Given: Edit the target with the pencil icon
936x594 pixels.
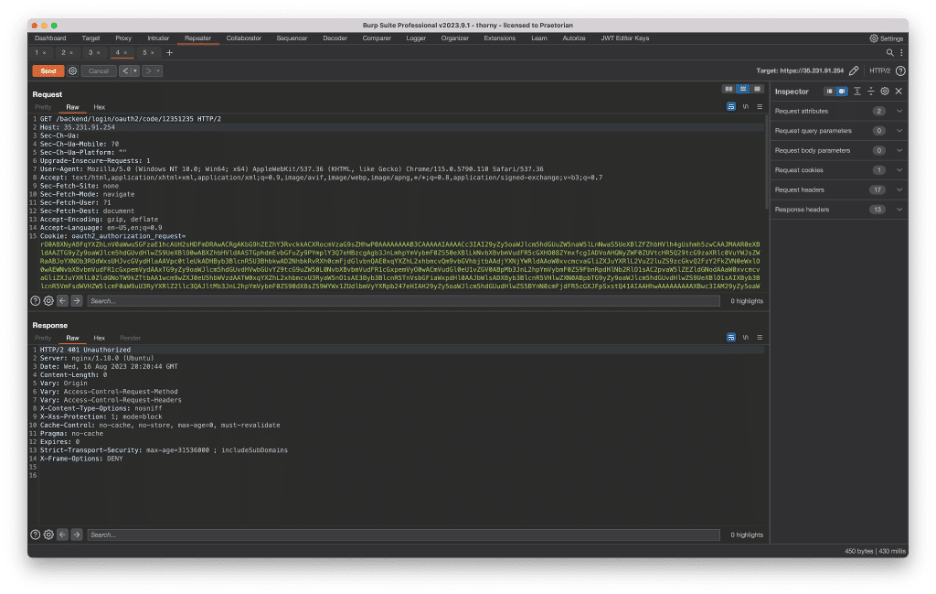Looking at the screenshot, I should coord(854,71).
